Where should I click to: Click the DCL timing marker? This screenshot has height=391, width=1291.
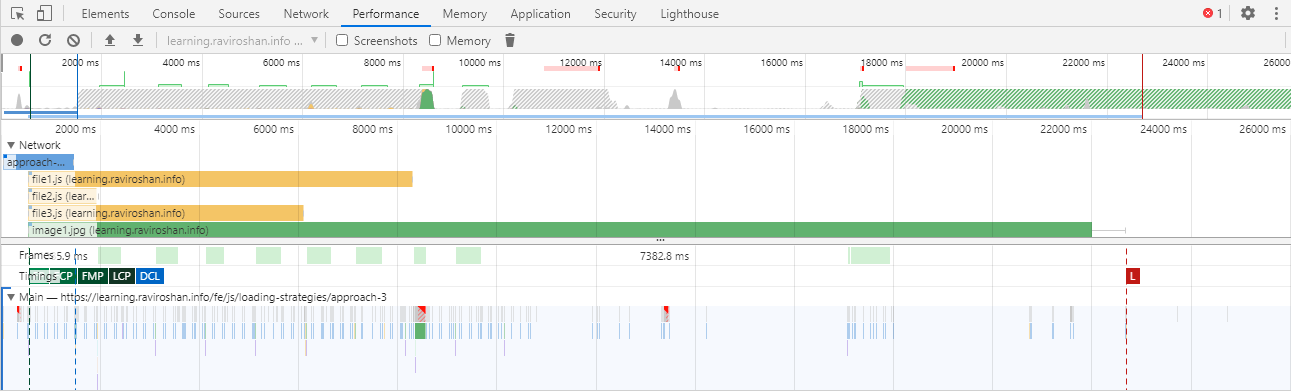coord(149,276)
